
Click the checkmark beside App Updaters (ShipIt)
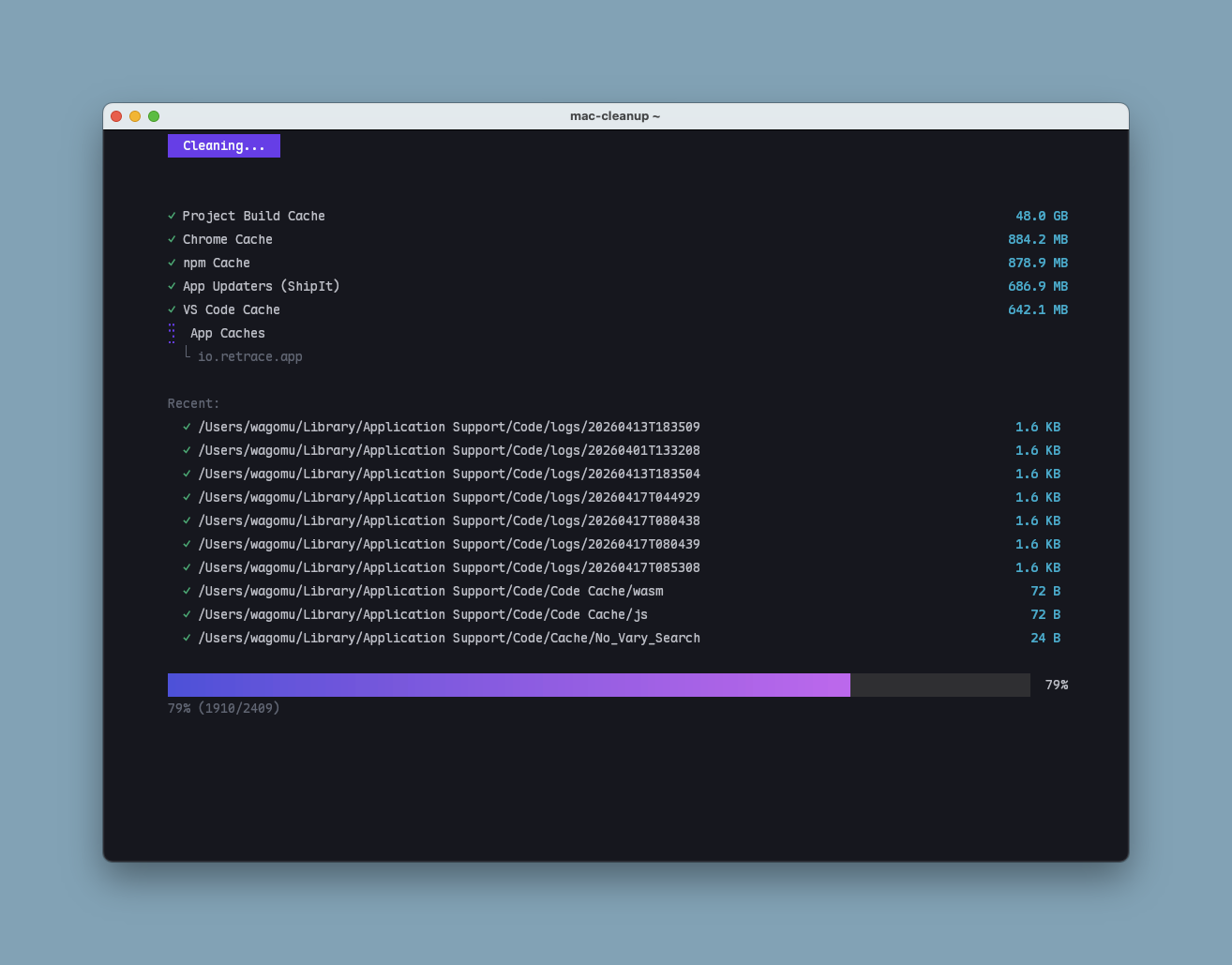[172, 286]
